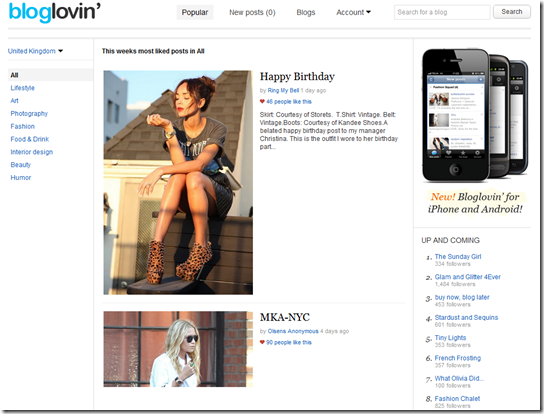Open the Bloglovin' for iPhone and Android promo
Screen dimensions: 544x414
(x=475, y=203)
